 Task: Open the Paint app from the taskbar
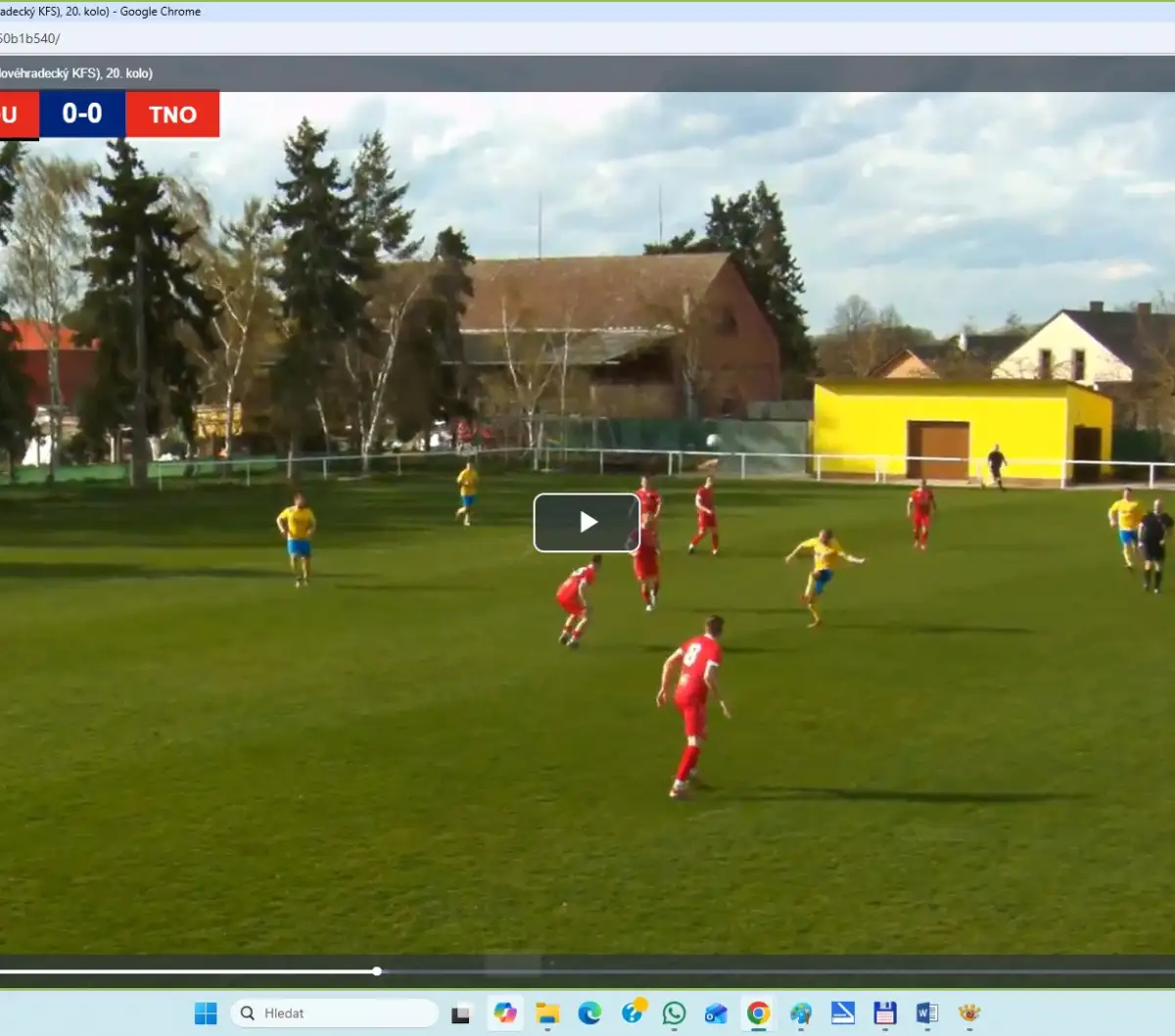tap(801, 1012)
